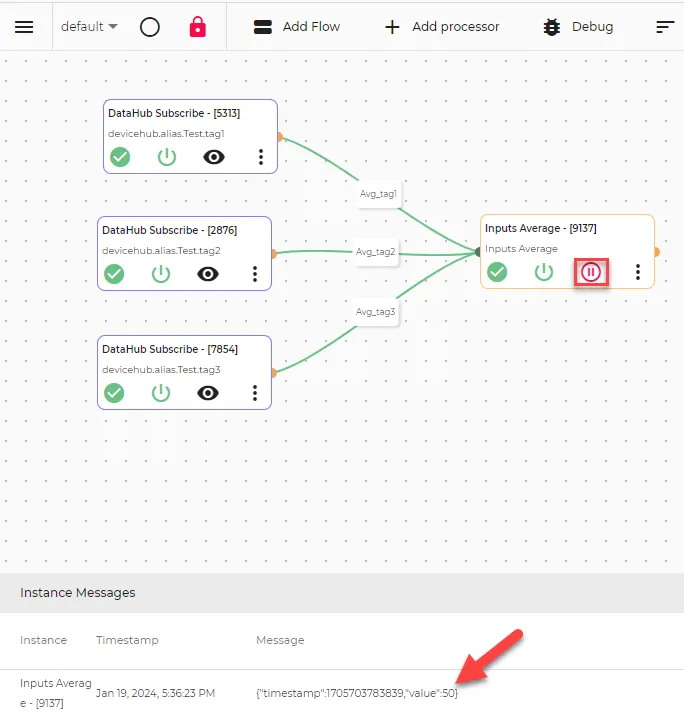Click green check on DataHub Subscribe [2876]
This screenshot has width=684, height=717.
coord(114,274)
